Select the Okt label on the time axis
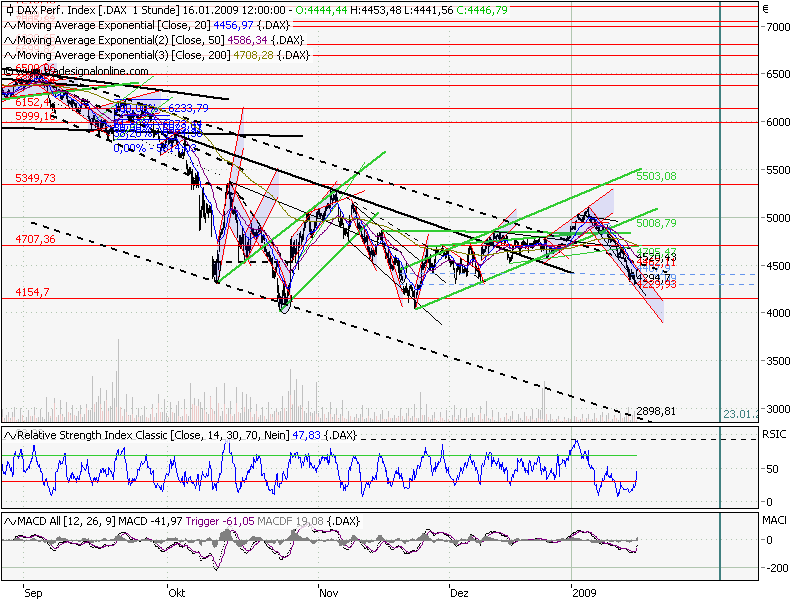This screenshot has height=600, width=800. pyautogui.click(x=176, y=591)
